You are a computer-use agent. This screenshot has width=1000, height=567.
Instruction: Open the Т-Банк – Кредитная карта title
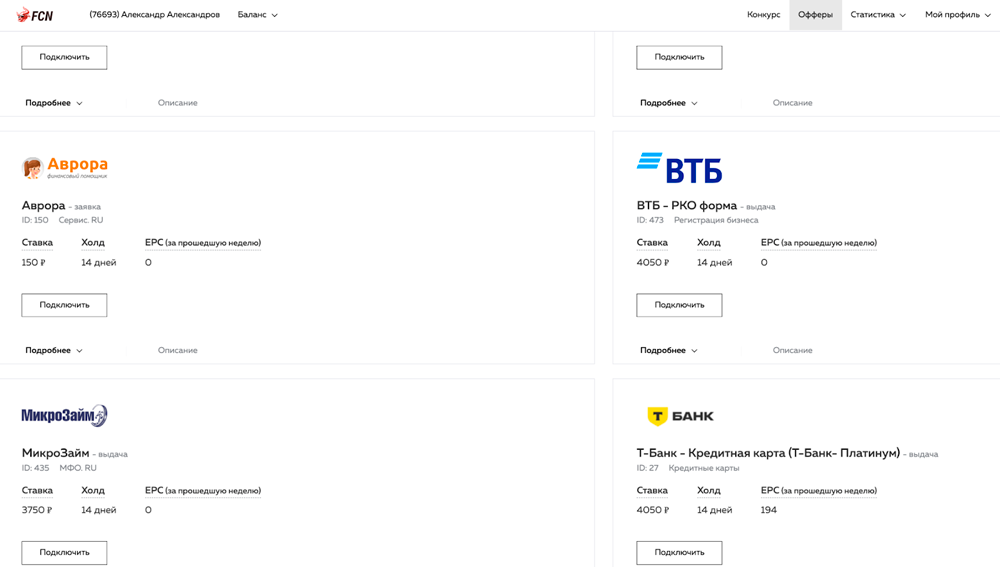pyautogui.click(x=768, y=453)
